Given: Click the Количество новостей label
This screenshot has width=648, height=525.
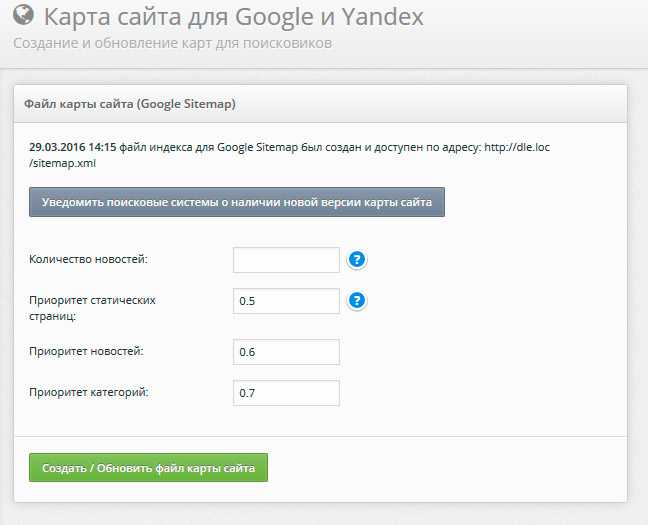Looking at the screenshot, I should click(88, 259).
